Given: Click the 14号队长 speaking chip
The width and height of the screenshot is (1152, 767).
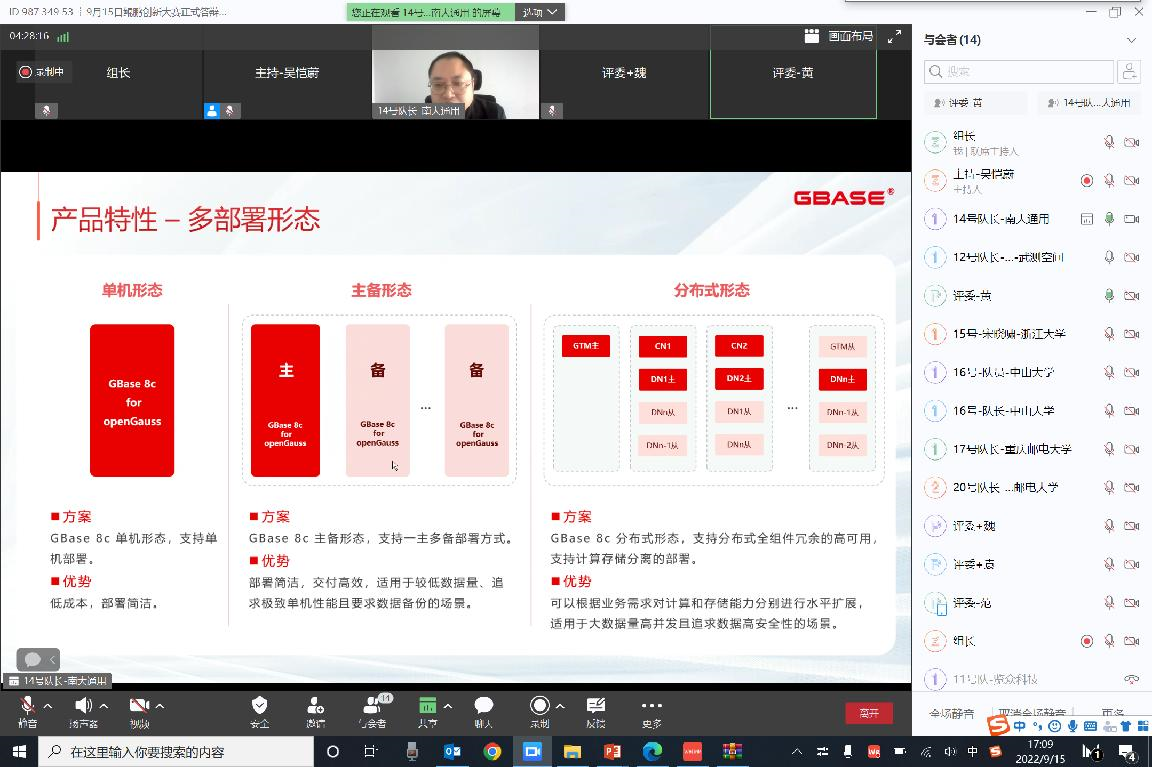Looking at the screenshot, I should [x=1089, y=103].
